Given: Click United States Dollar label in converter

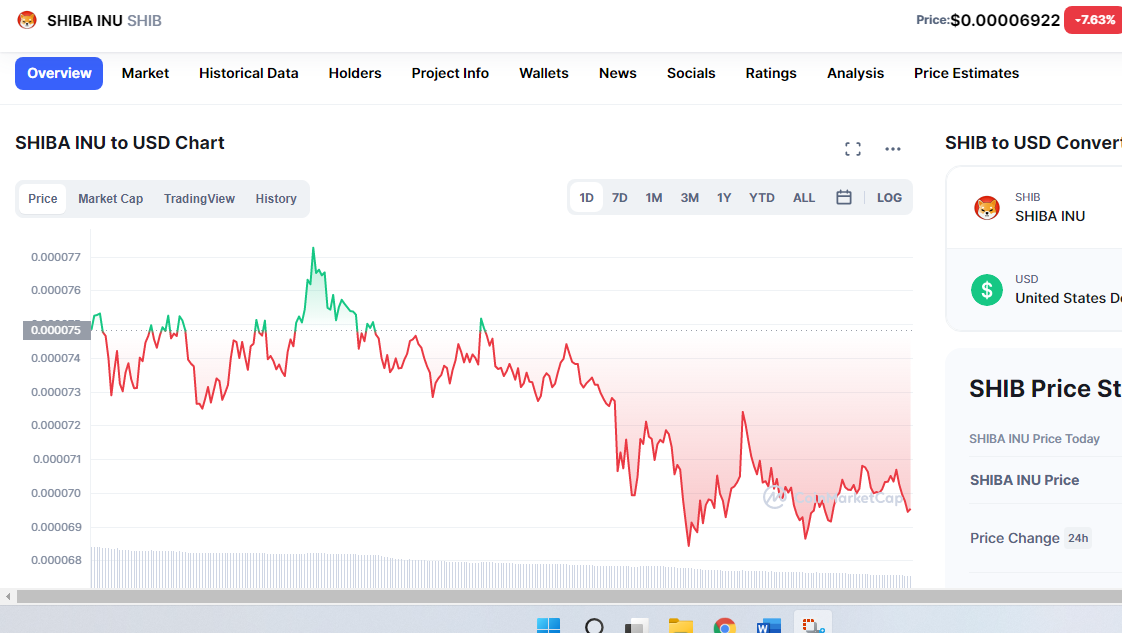Looking at the screenshot, I should click(x=1068, y=298).
